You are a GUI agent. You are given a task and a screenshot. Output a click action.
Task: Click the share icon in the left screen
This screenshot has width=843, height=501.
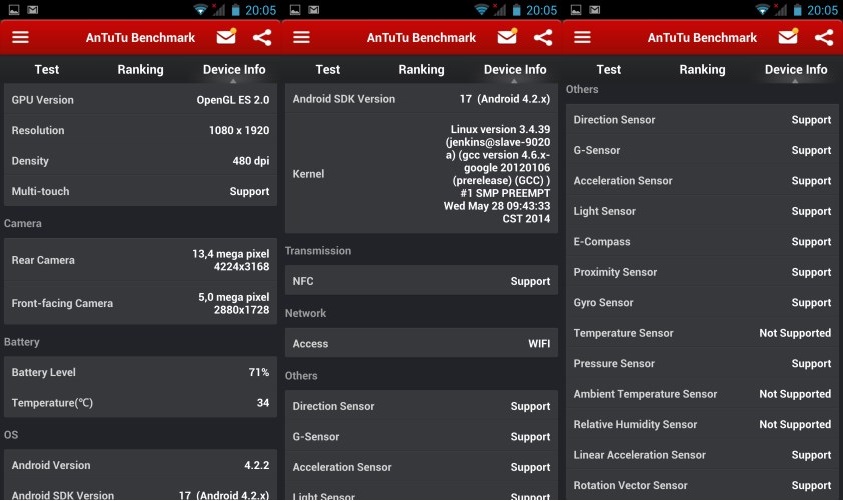pyautogui.click(x=262, y=38)
